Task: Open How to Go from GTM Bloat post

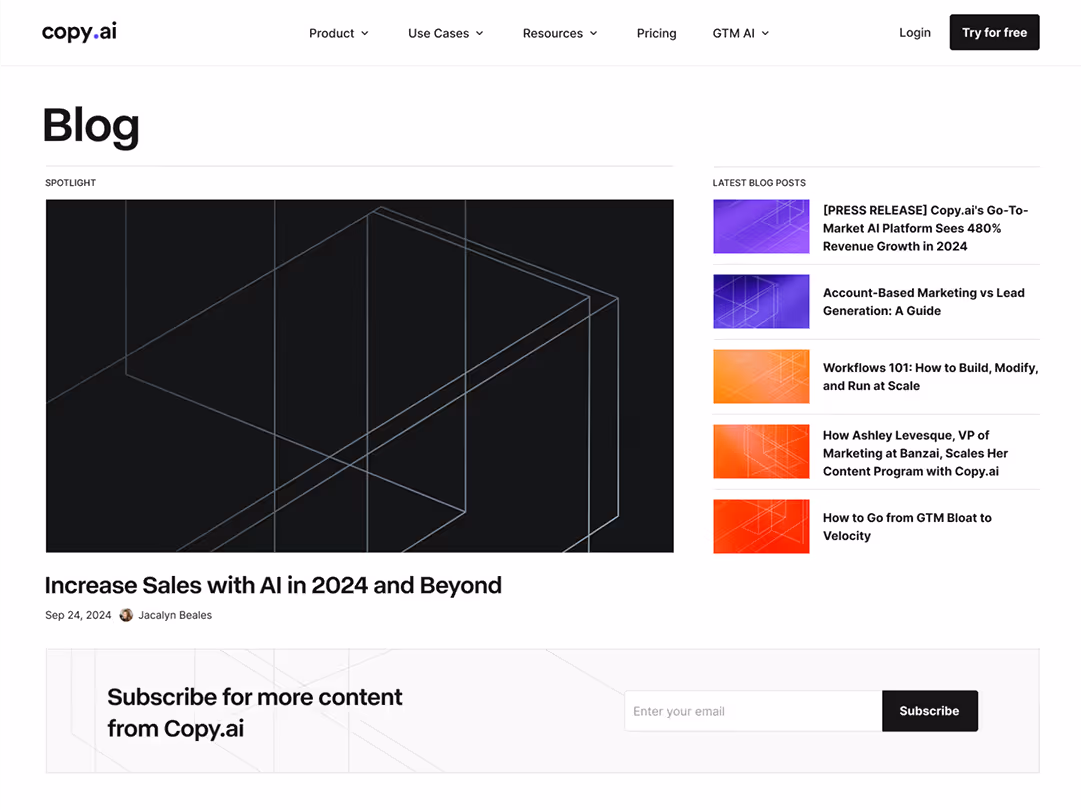Action: point(907,527)
